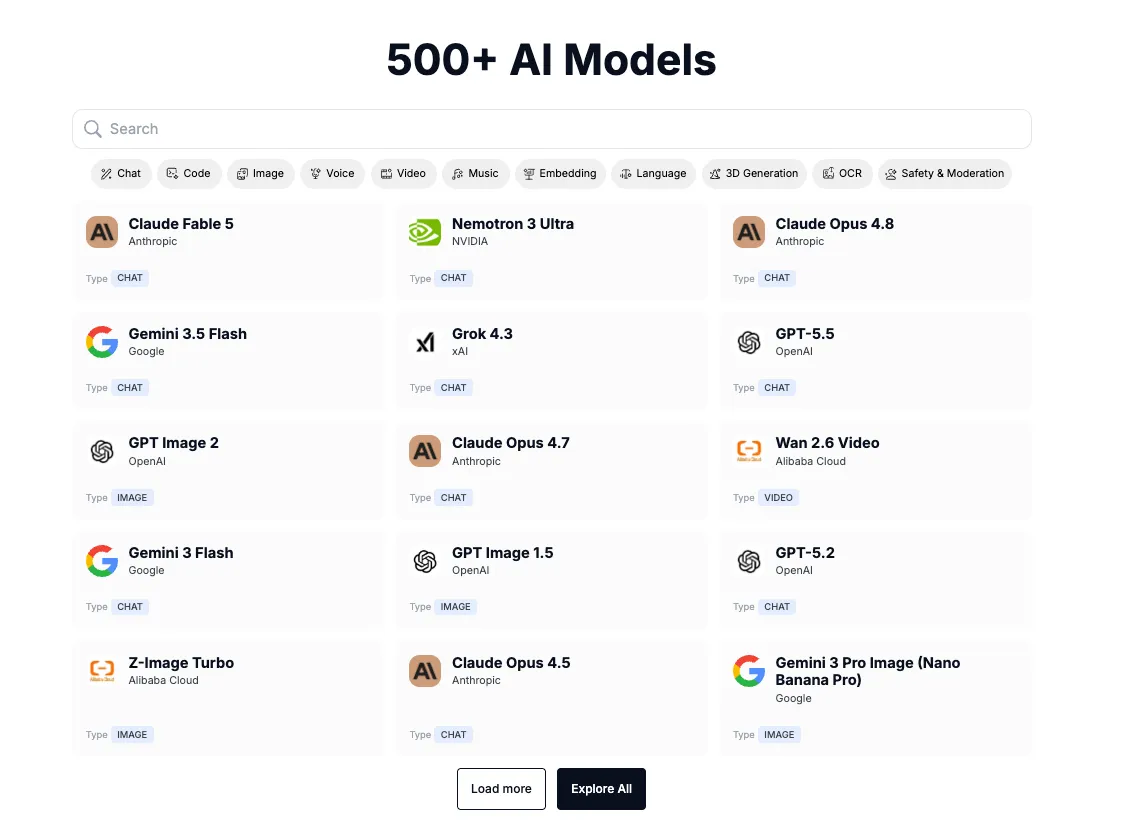
Task: Click the CHAT tag on GPT-5.2 card
Action: [776, 607]
